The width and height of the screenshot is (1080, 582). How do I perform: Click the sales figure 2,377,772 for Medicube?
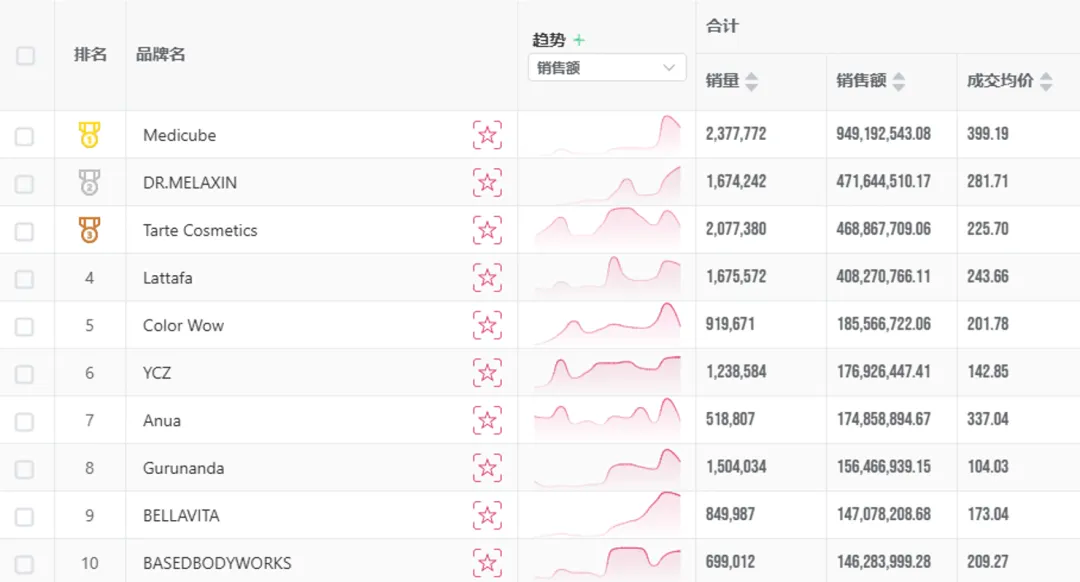pyautogui.click(x=736, y=135)
